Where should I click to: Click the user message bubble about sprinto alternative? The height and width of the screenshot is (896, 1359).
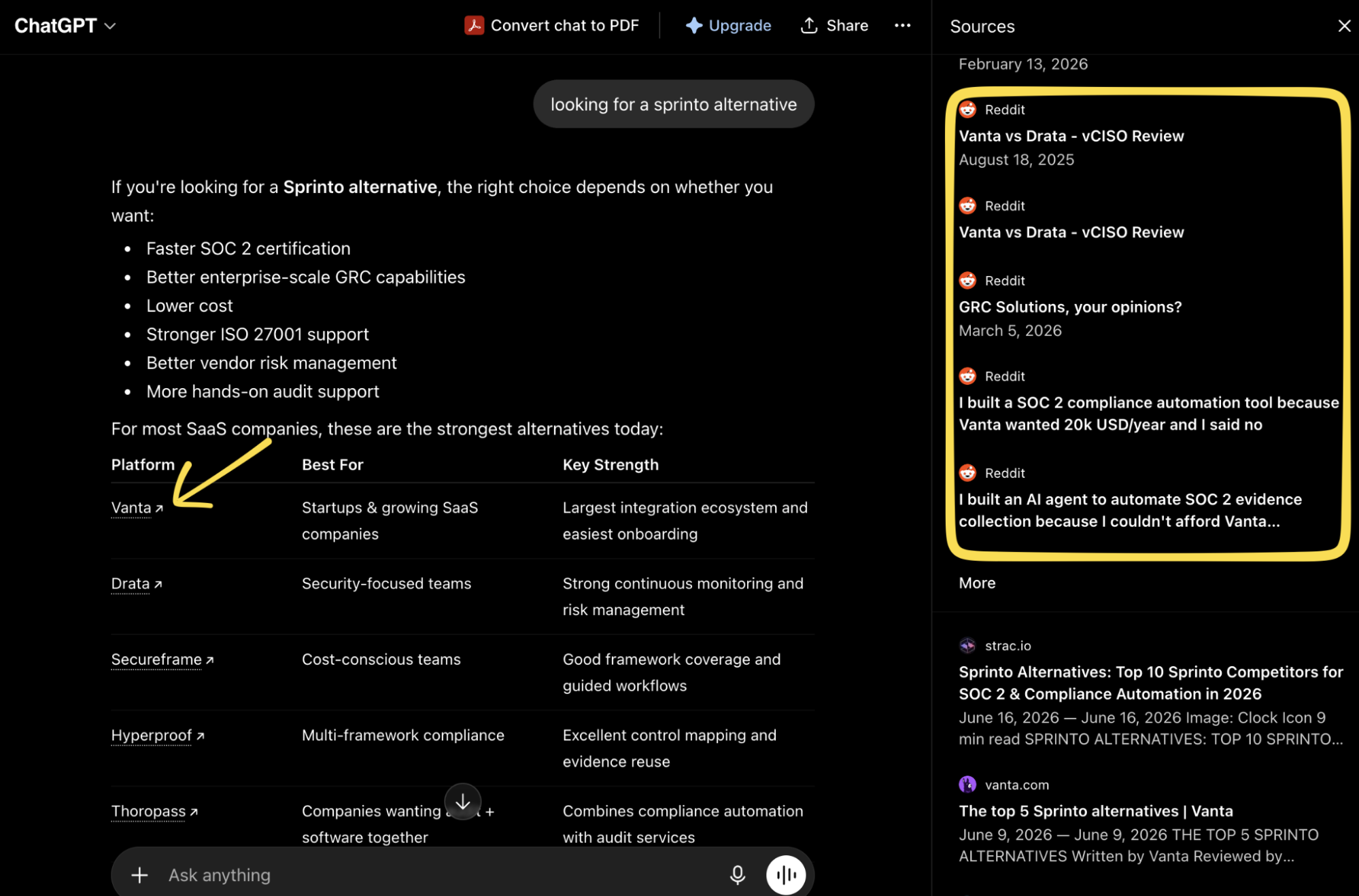[674, 105]
